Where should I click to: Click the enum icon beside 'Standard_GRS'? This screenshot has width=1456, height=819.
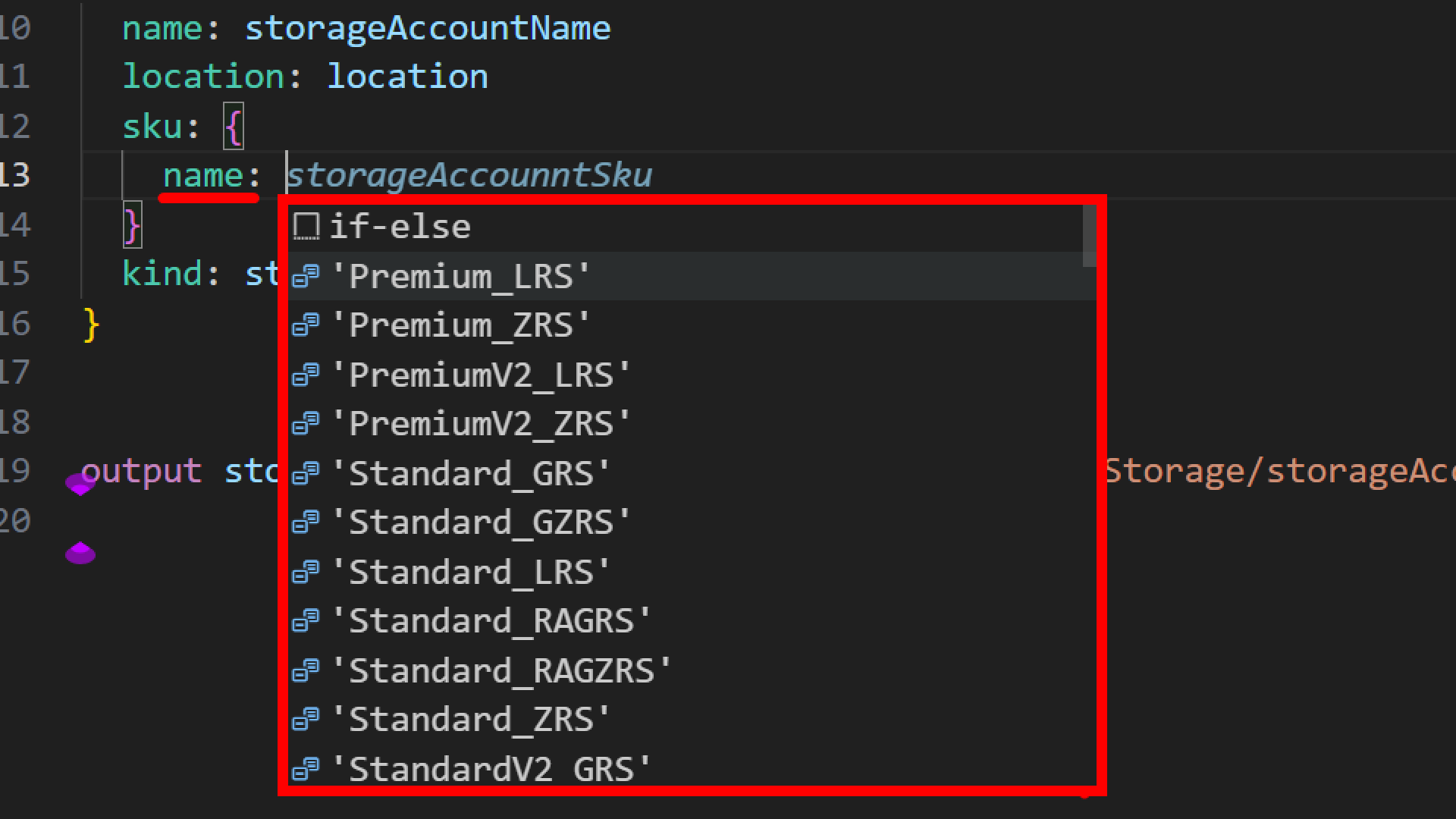point(306,473)
